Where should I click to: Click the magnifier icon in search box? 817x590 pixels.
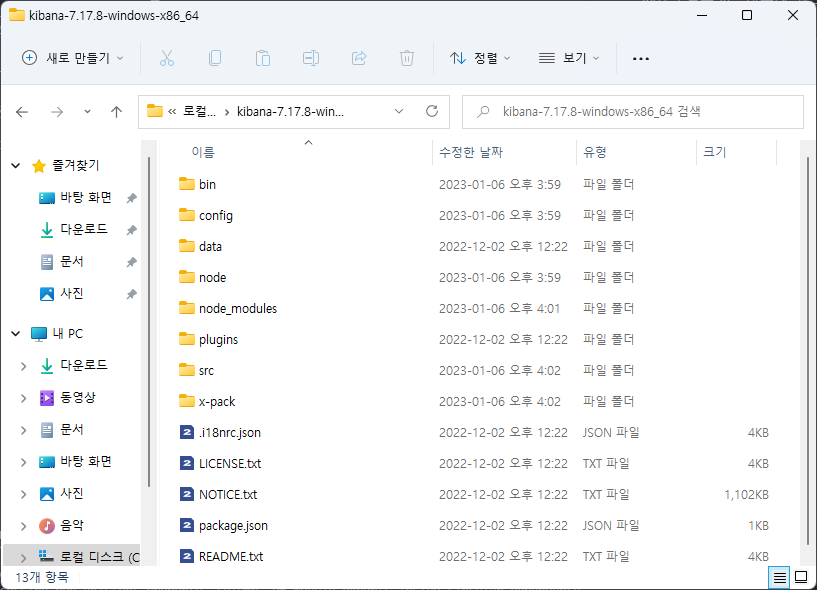pyautogui.click(x=483, y=112)
